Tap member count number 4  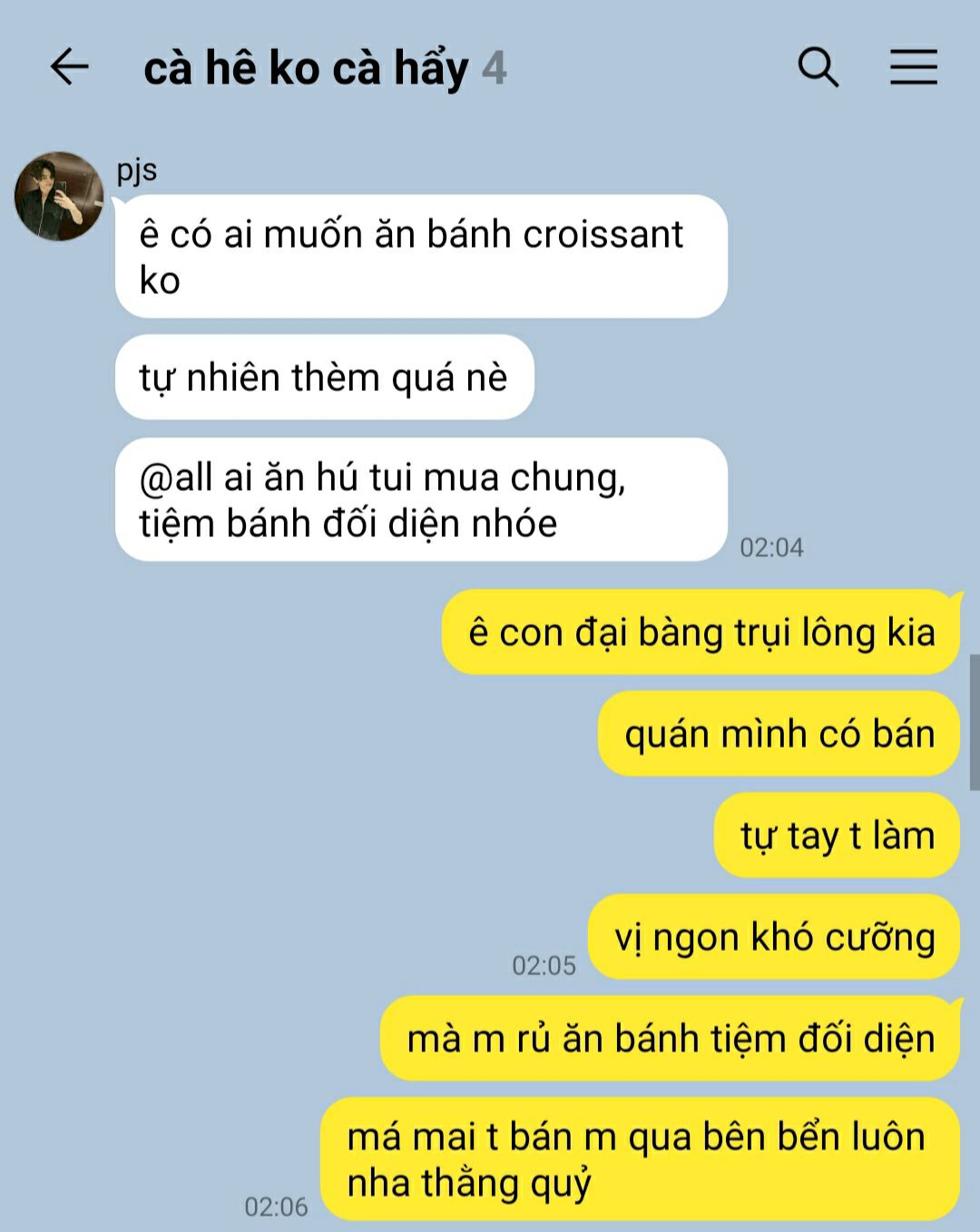pos(494,68)
